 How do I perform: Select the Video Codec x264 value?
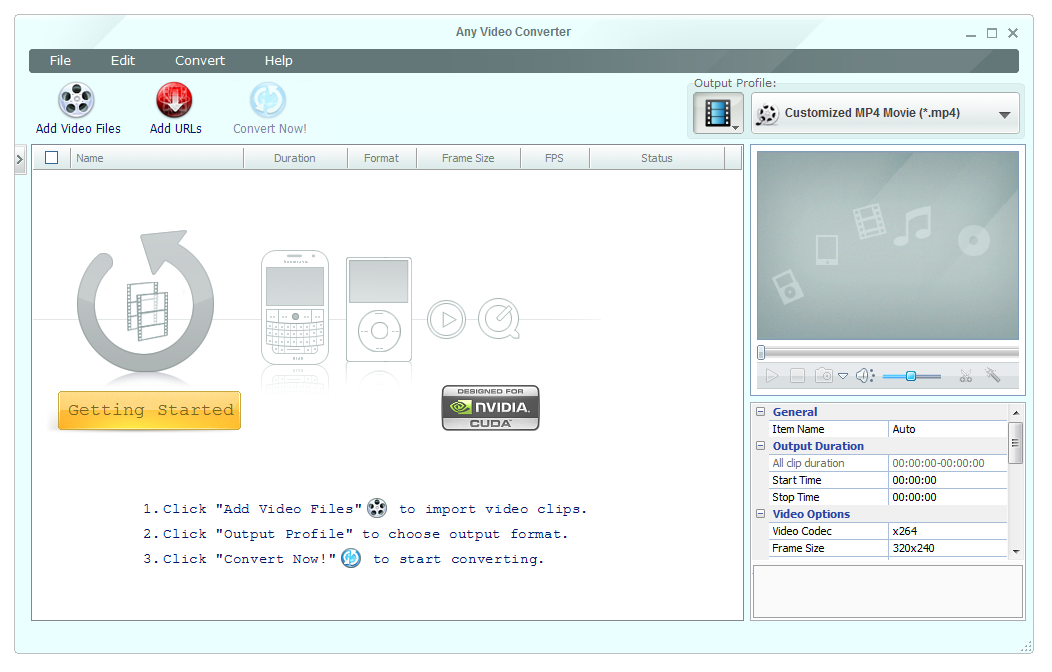947,531
